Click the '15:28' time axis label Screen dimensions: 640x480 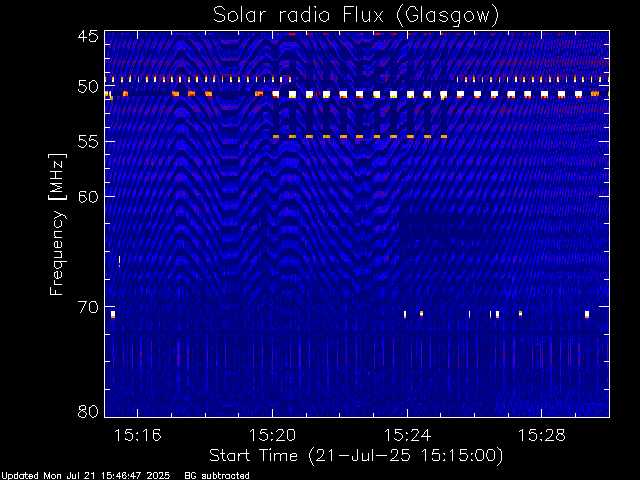coord(542,436)
